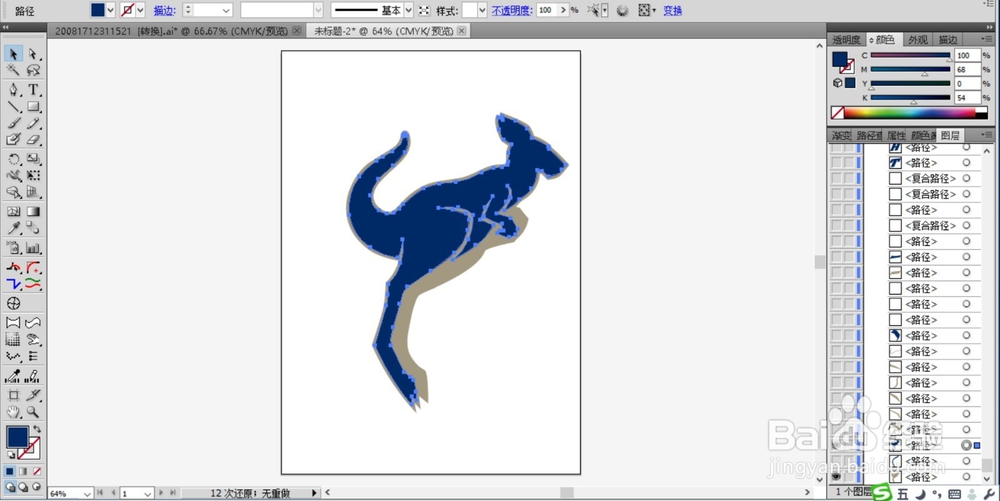Click the Recolor Artwork icon in control bar
1000x501 pixels.
(x=622, y=10)
